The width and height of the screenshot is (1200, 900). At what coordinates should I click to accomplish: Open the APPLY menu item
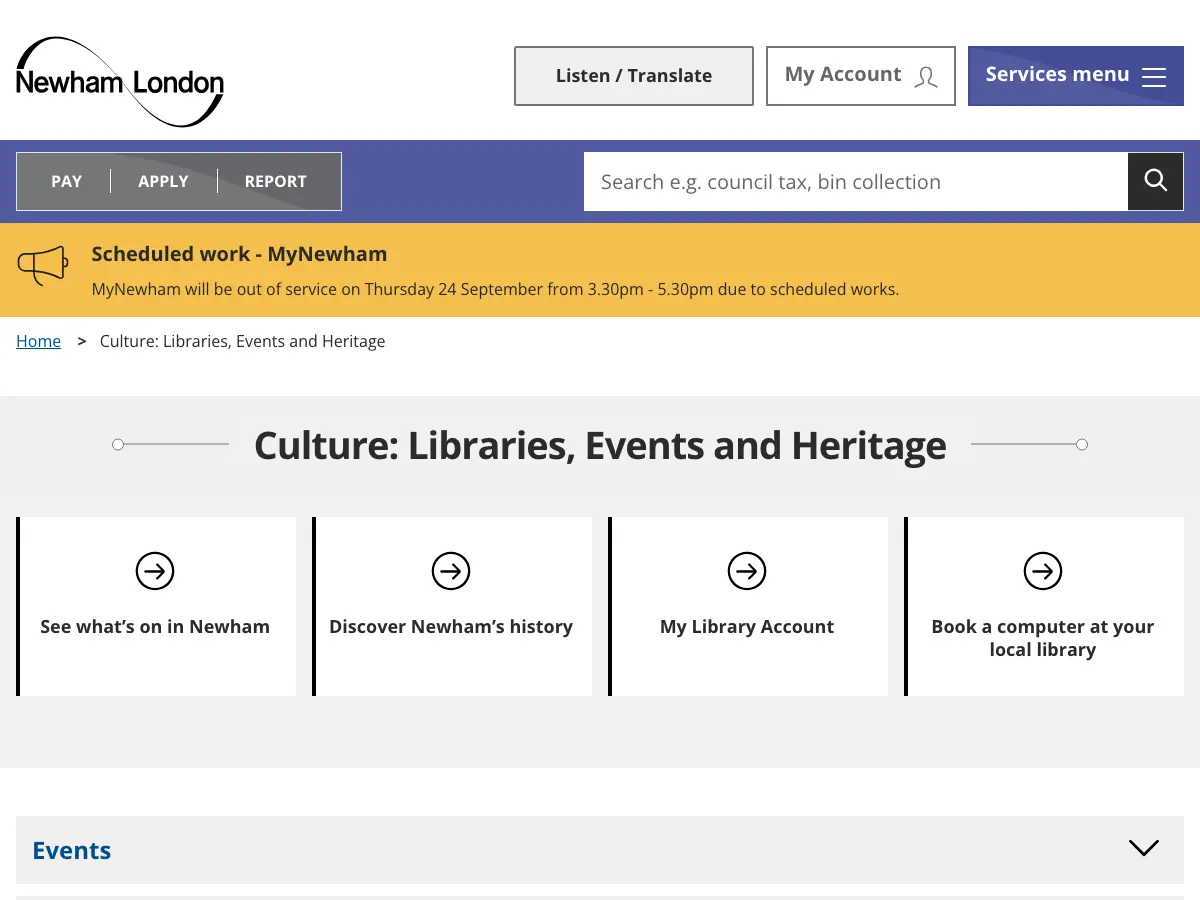point(164,181)
